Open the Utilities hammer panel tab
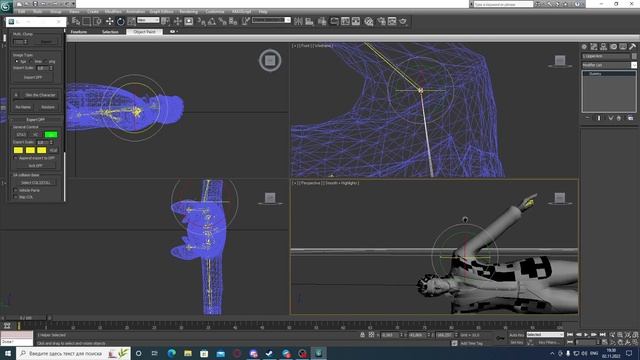The image size is (640, 360). [632, 47]
